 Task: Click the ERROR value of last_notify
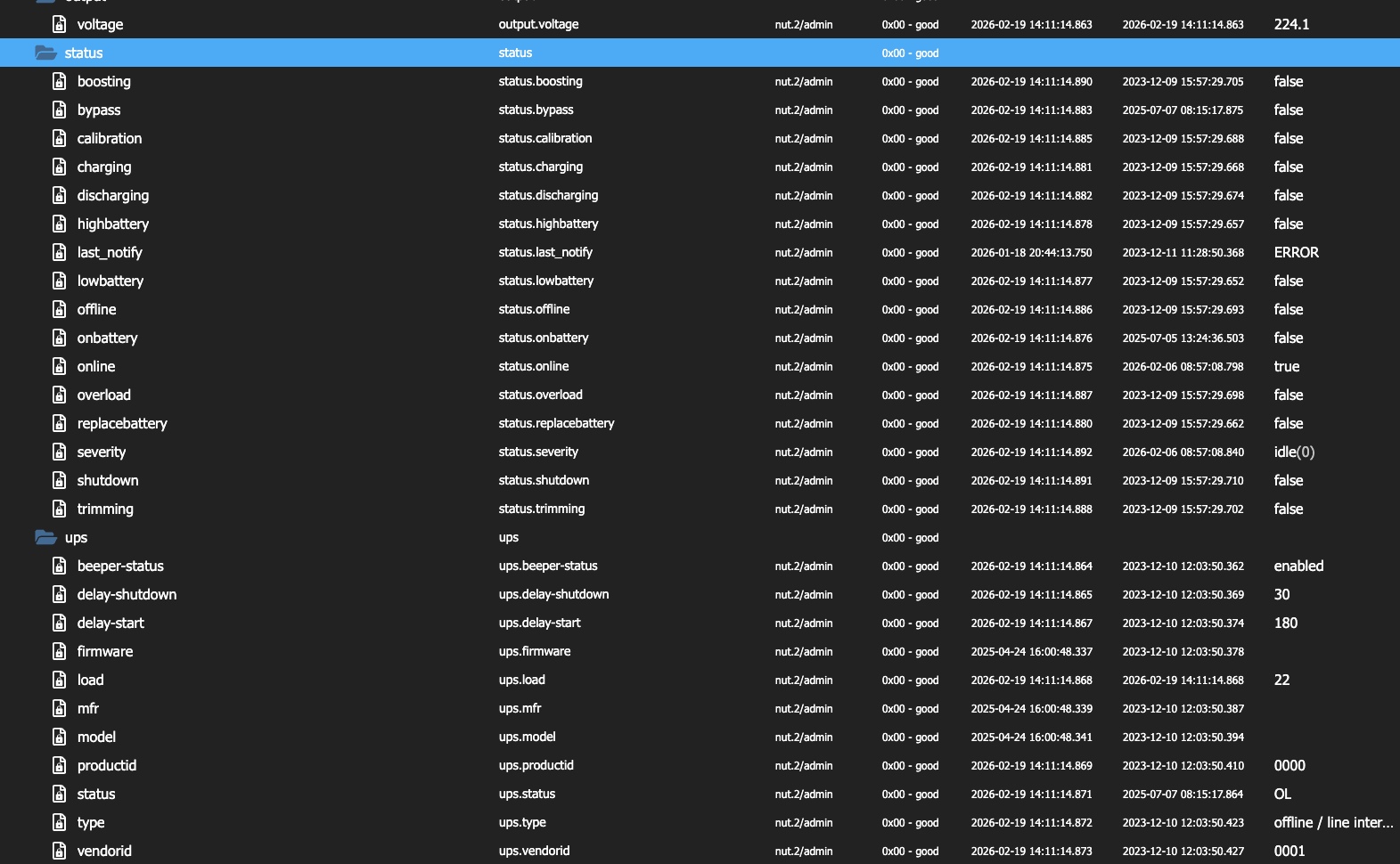(1296, 252)
